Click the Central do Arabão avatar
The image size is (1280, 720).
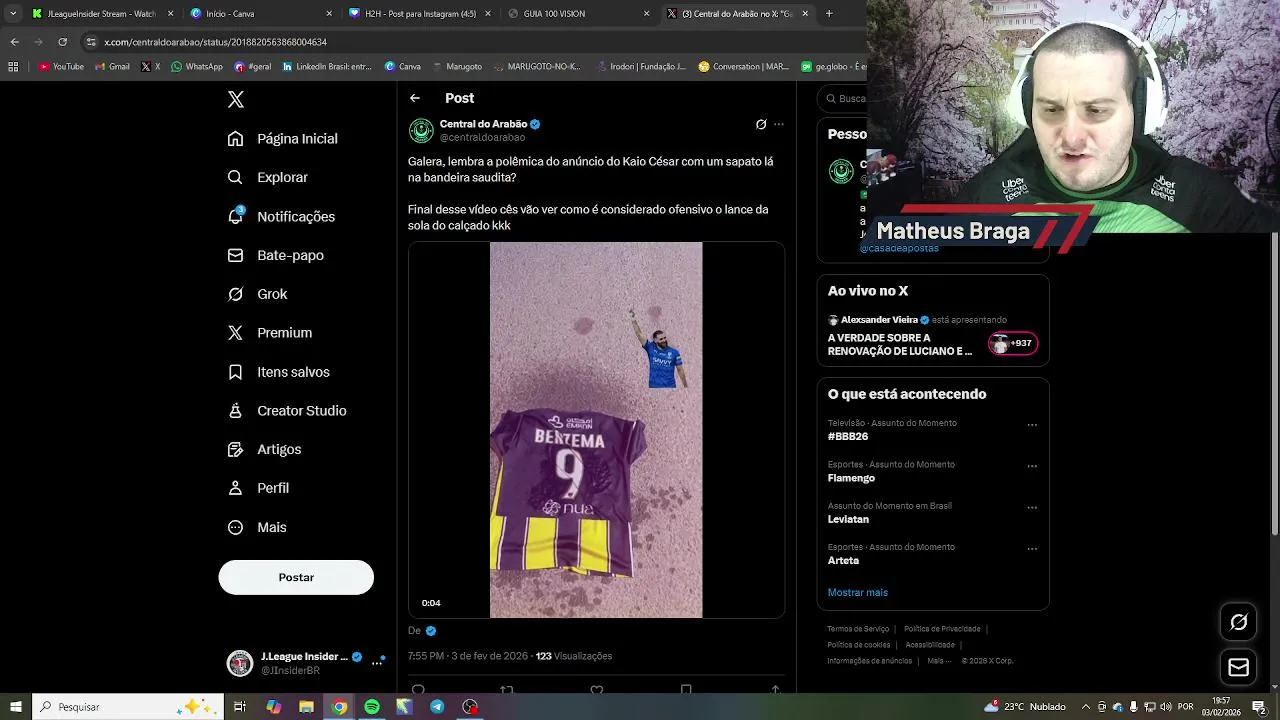click(x=421, y=130)
